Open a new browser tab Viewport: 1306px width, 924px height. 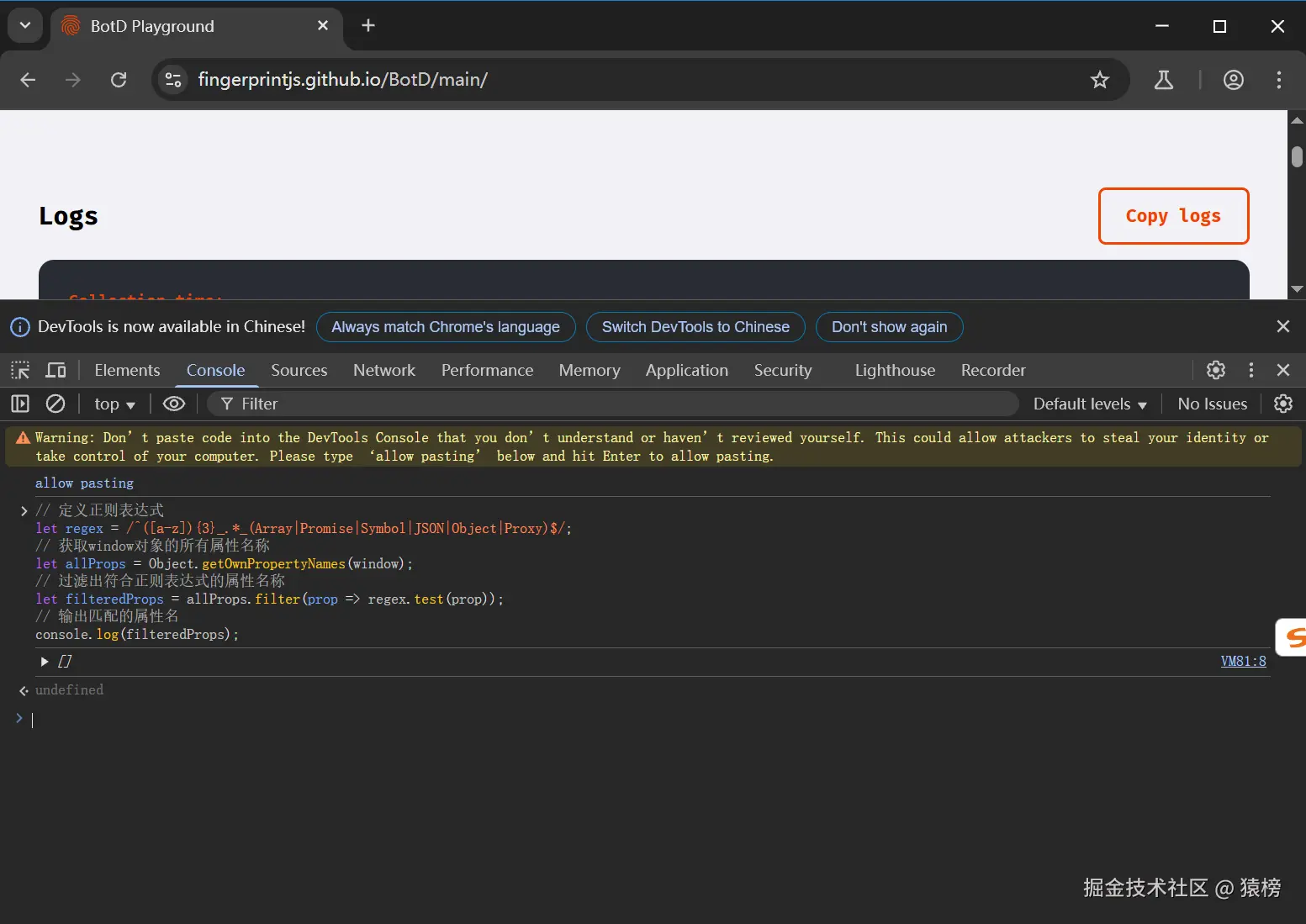[x=368, y=26]
